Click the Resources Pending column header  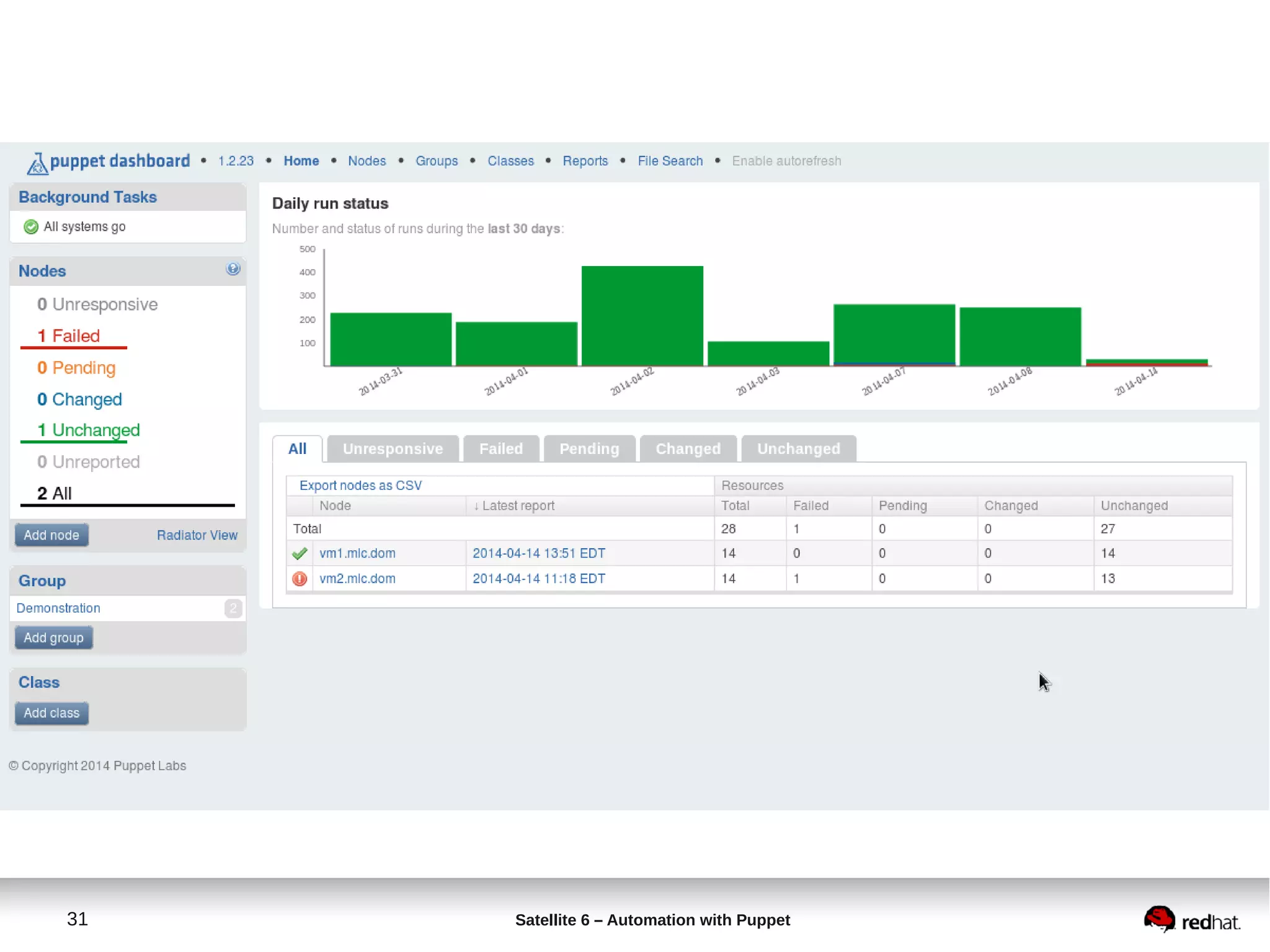[x=903, y=506]
